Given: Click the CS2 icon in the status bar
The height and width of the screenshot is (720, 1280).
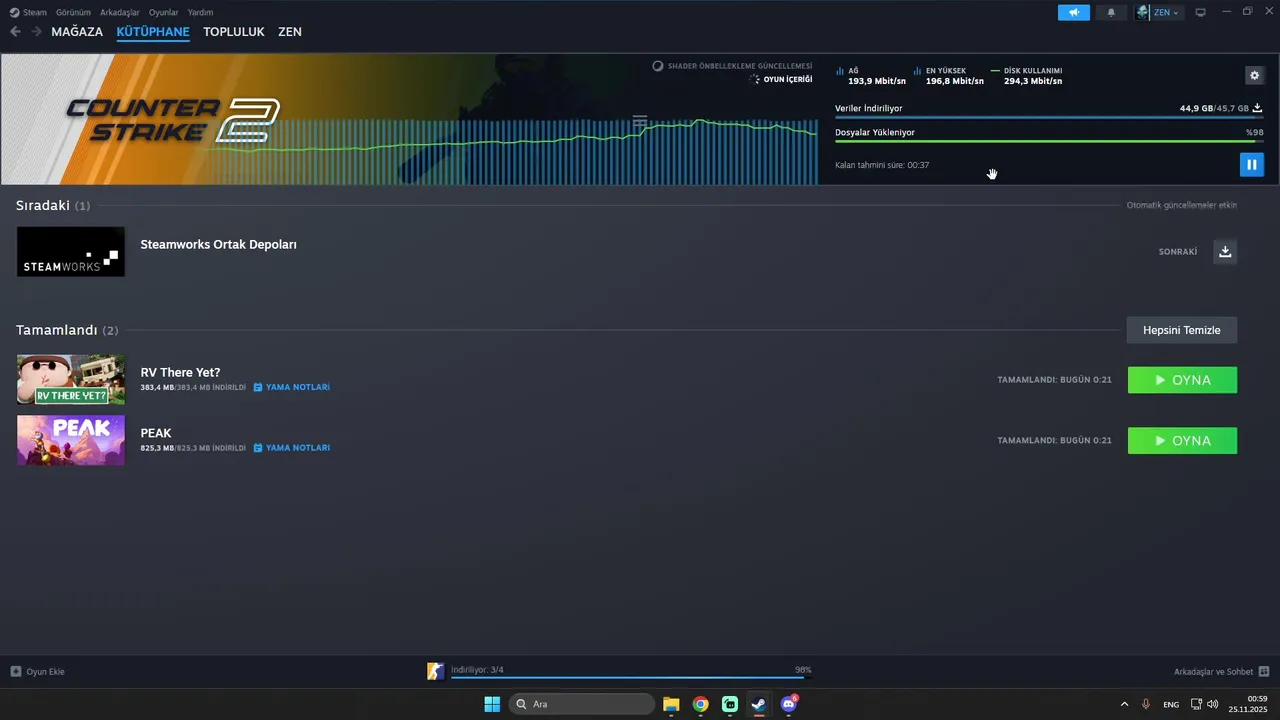Looking at the screenshot, I should (435, 671).
